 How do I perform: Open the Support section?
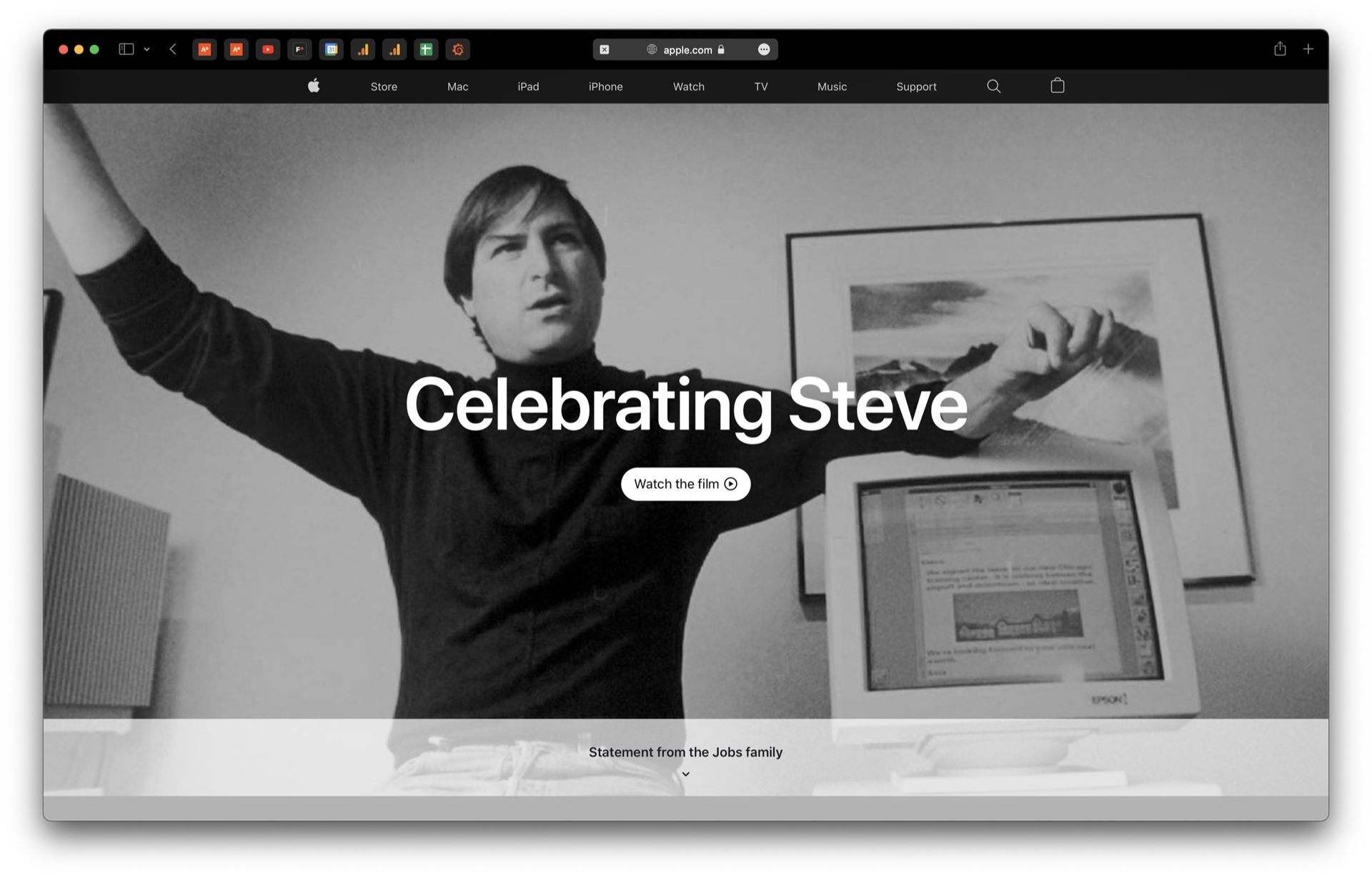click(x=916, y=86)
